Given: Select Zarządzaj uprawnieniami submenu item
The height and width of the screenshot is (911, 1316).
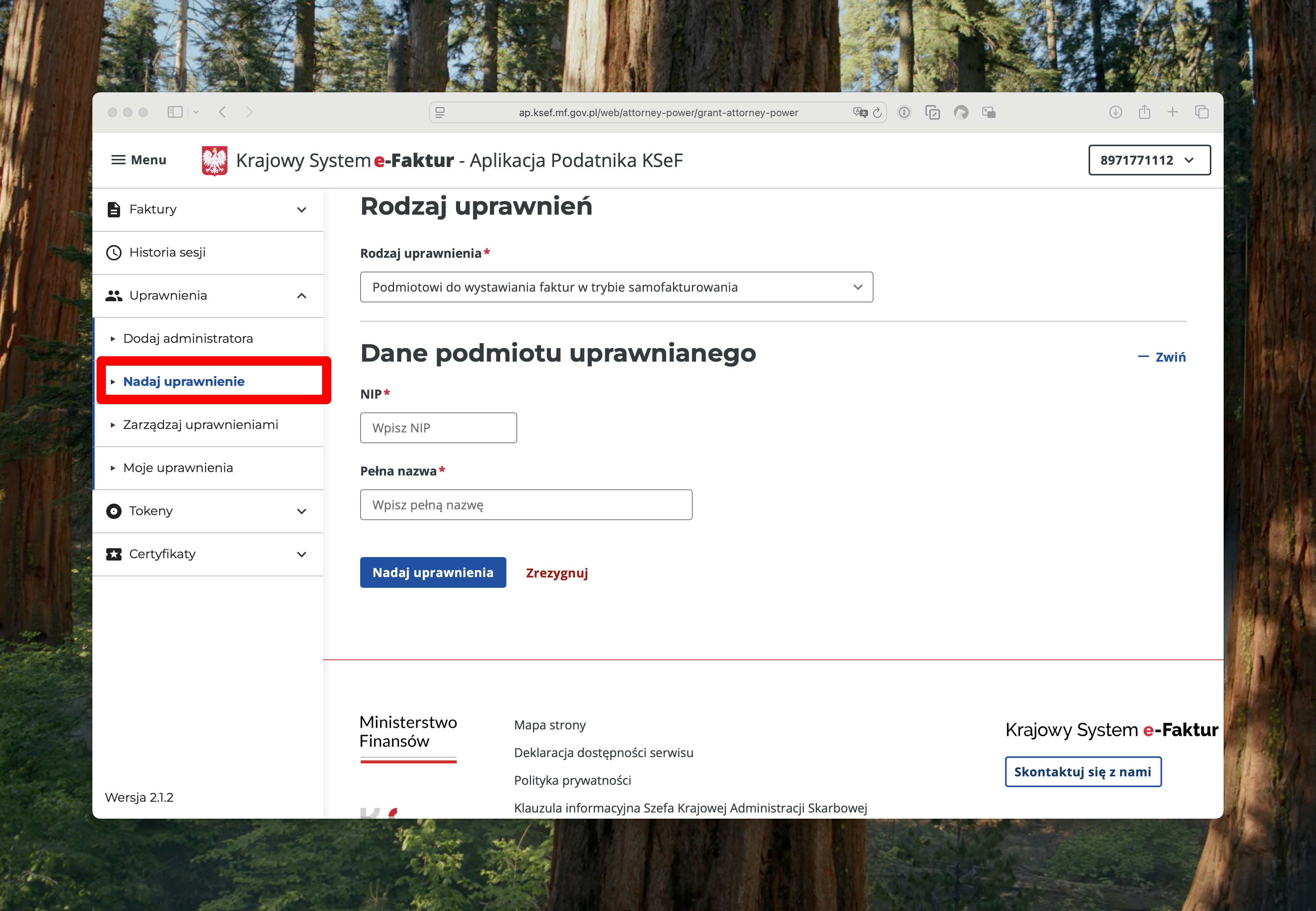Looking at the screenshot, I should coord(200,425).
